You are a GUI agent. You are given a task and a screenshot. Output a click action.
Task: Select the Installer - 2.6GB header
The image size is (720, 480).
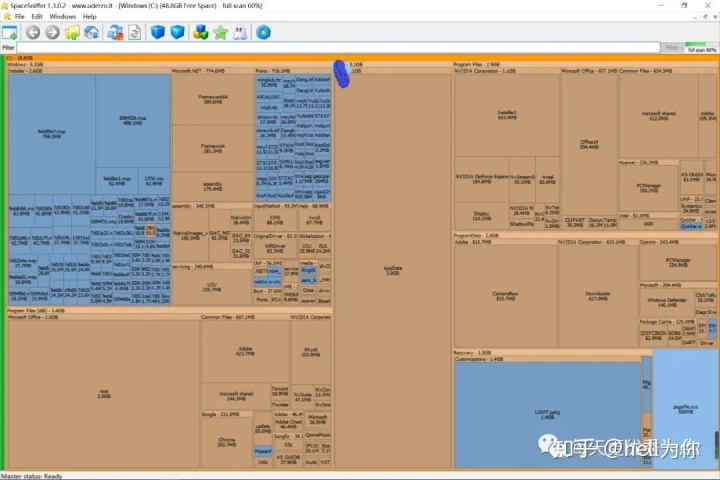[x=89, y=71]
